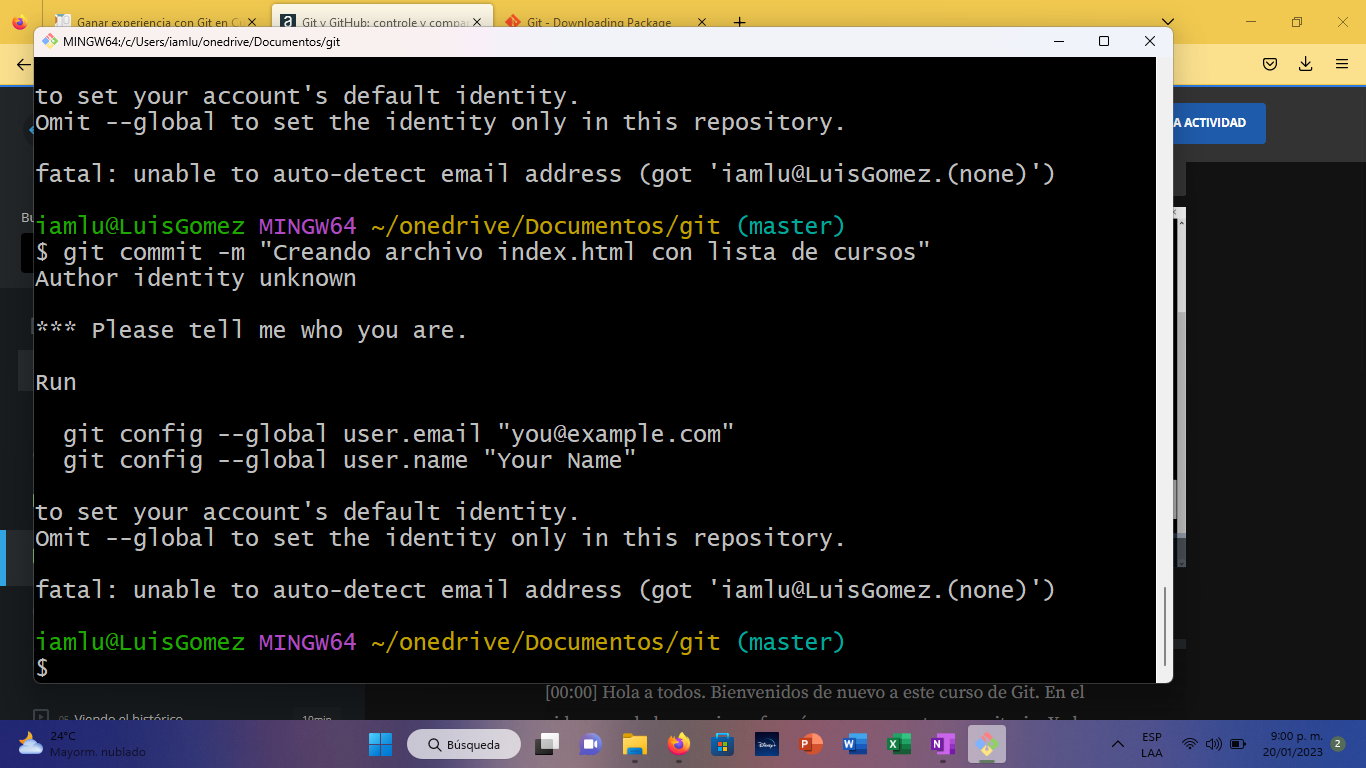
Task: Open Excel from the taskbar
Action: coord(899,744)
